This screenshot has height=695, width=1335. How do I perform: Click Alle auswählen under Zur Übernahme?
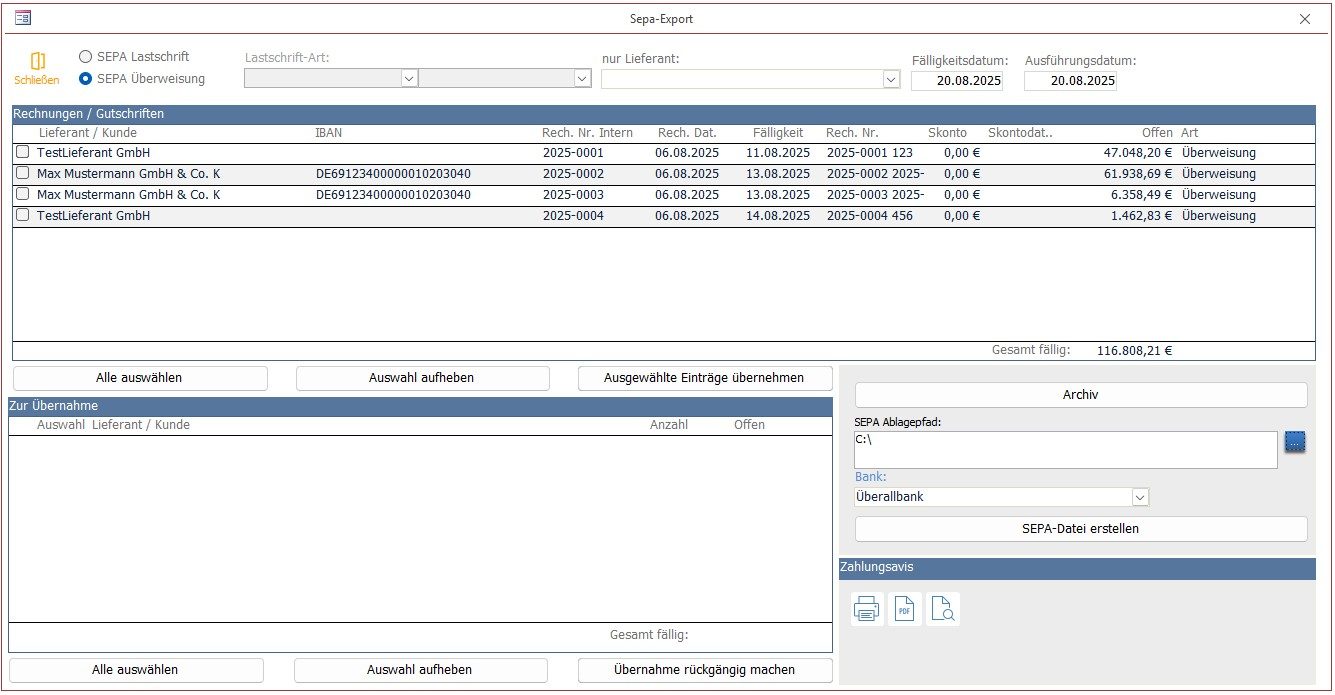[136, 670]
